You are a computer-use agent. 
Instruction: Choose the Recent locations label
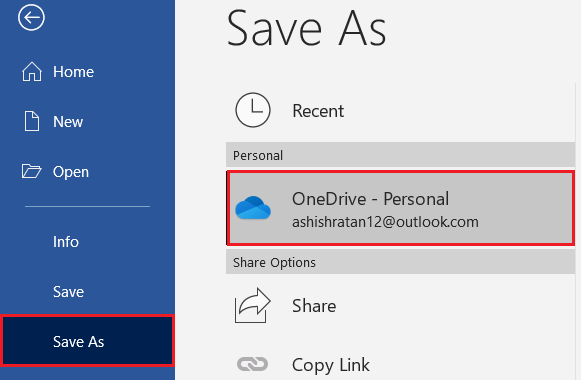point(318,111)
